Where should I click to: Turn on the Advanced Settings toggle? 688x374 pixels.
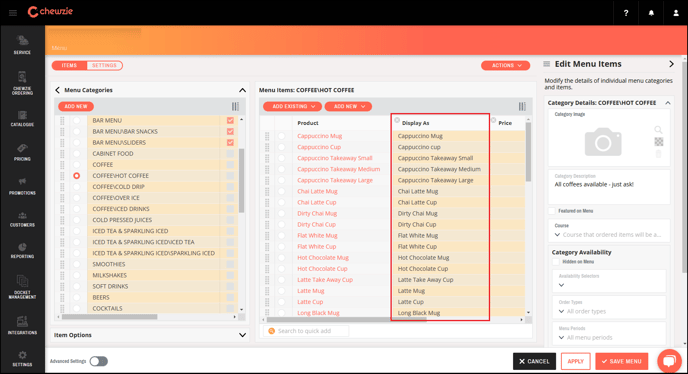pos(99,361)
